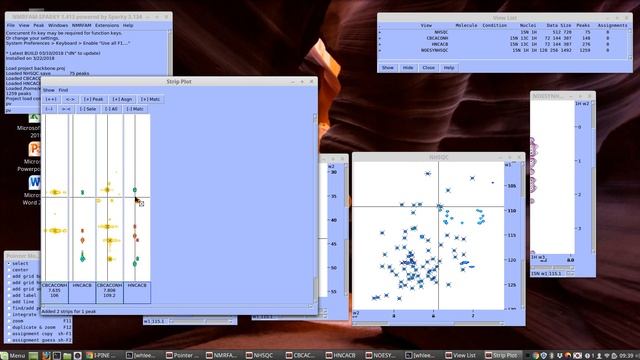
Task: Choose the assignment guess pointer mode
Action: 9,340
